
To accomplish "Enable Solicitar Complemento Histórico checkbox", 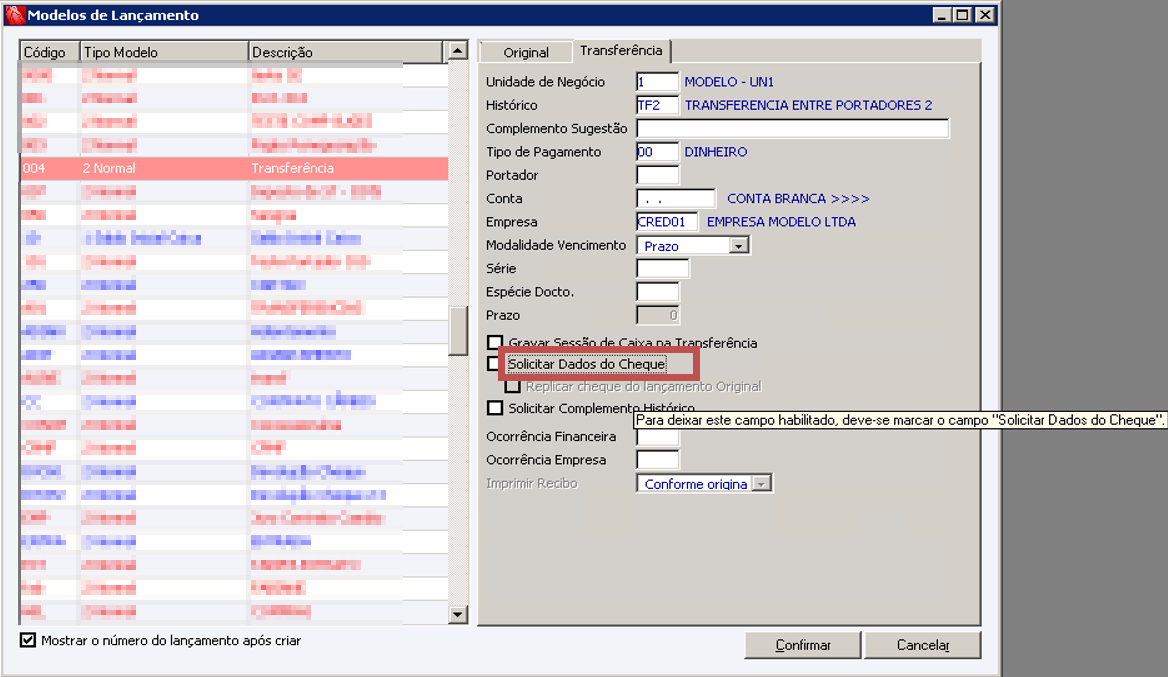I will coord(495,408).
